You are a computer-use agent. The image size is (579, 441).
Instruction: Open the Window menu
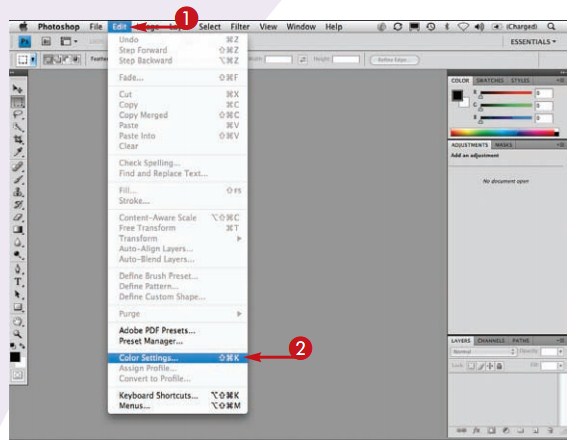(301, 27)
